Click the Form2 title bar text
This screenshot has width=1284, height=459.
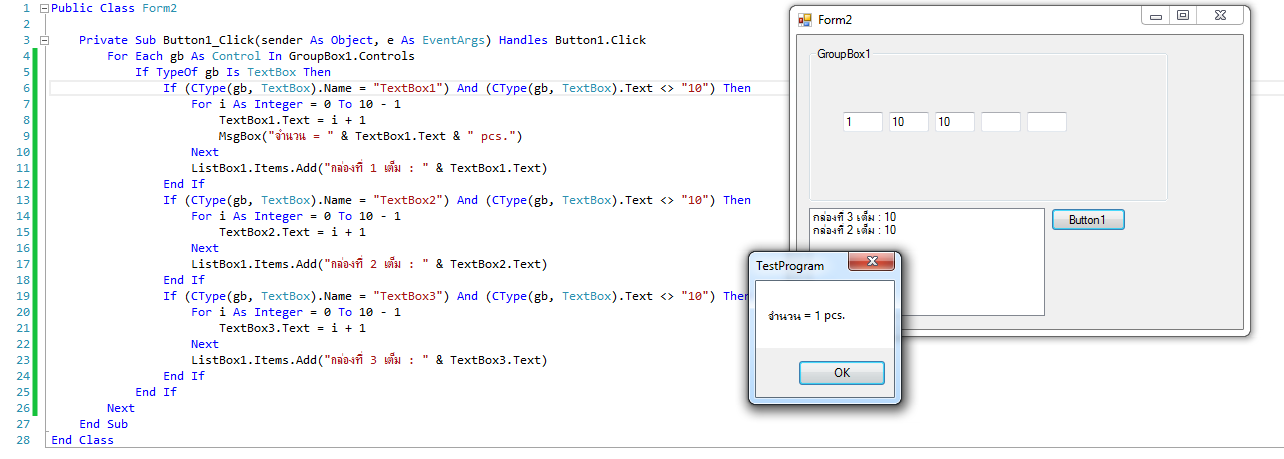point(835,20)
